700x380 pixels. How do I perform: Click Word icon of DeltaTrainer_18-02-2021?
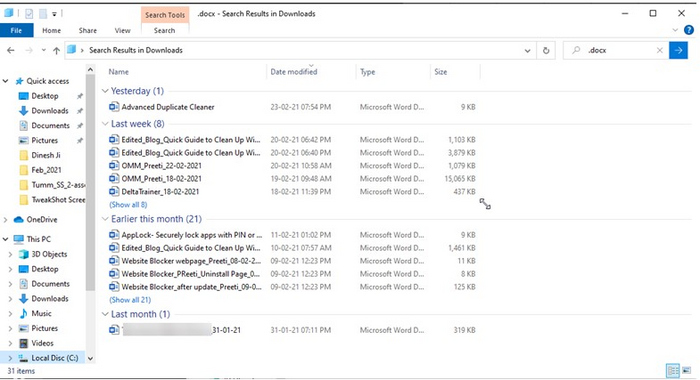point(114,191)
